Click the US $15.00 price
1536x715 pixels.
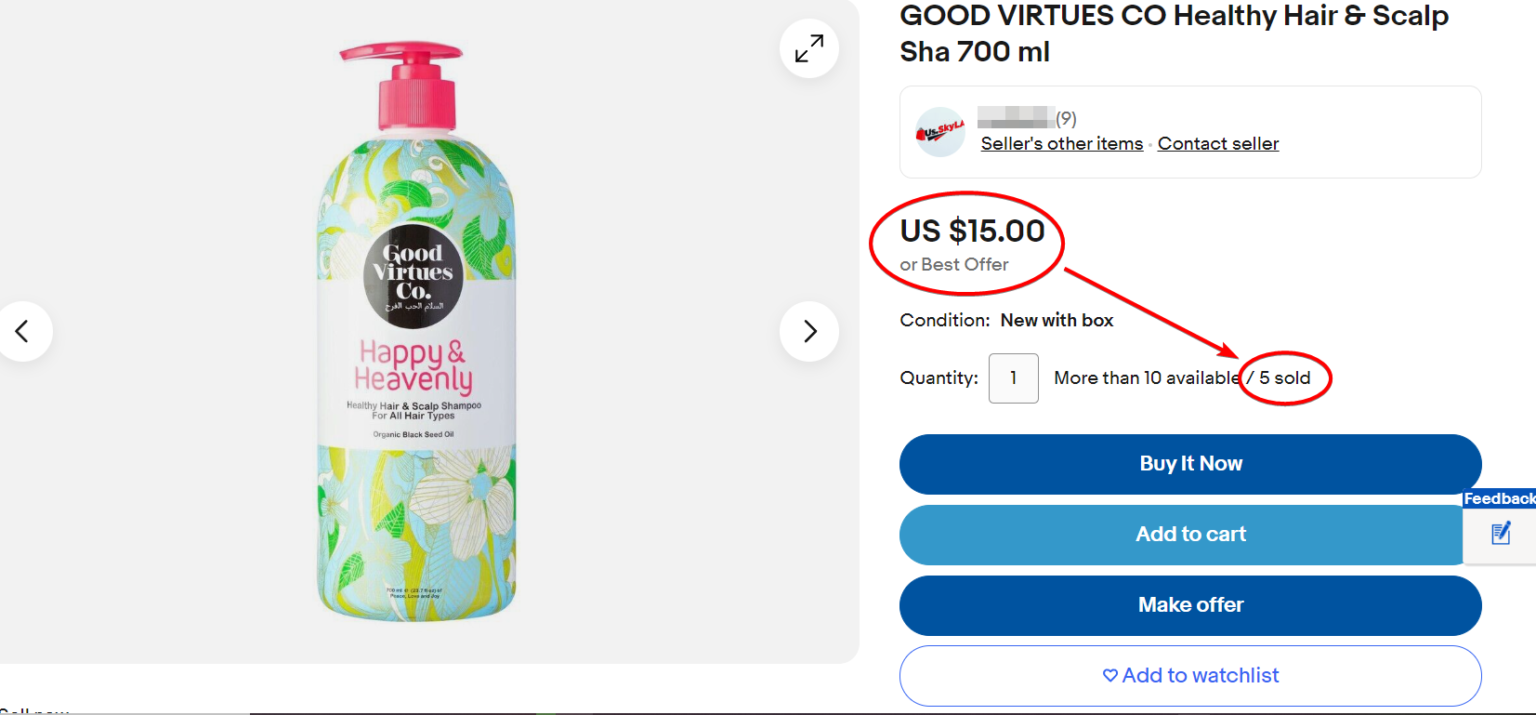pyautogui.click(x=972, y=231)
